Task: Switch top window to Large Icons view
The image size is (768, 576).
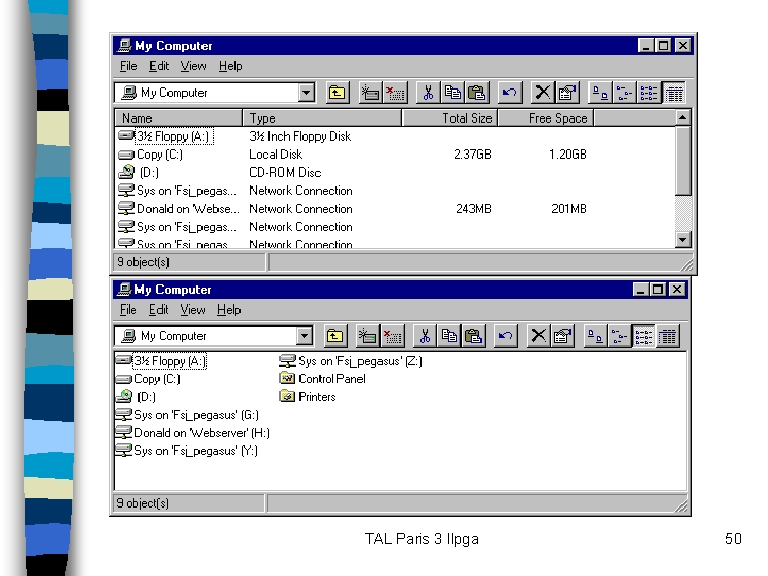Action: (x=600, y=93)
